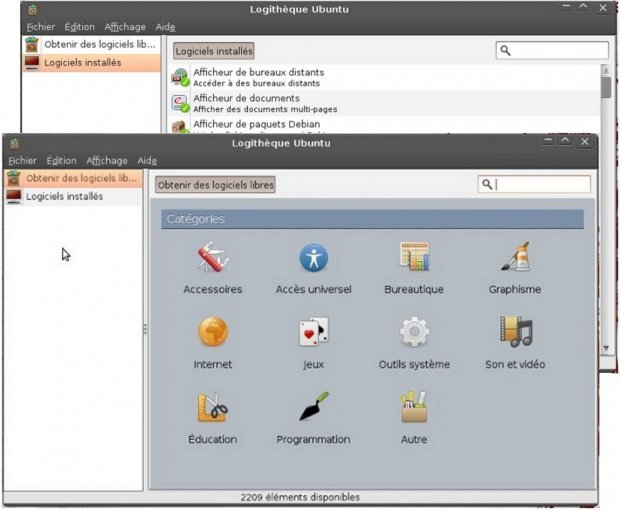Open the Accessoires category icon
This screenshot has width=620, height=510.
click(213, 257)
